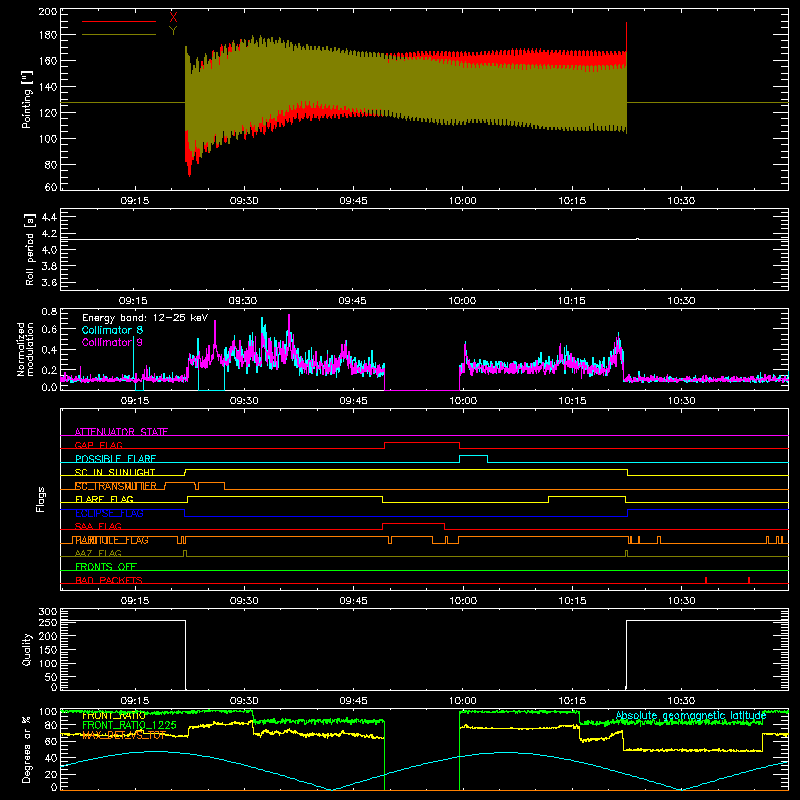The height and width of the screenshot is (800, 800).
Task: Click the 'FRONT_RATIO_1225' green legend text
Action: coord(129,725)
